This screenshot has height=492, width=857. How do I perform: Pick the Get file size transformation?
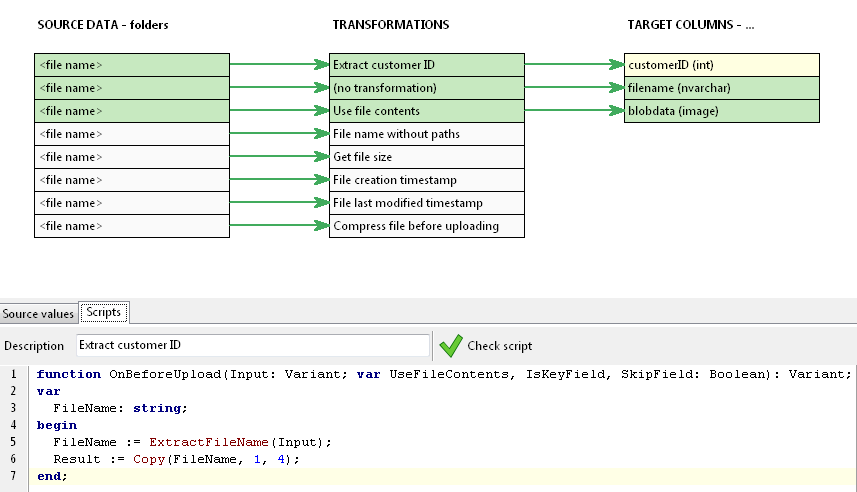(426, 157)
